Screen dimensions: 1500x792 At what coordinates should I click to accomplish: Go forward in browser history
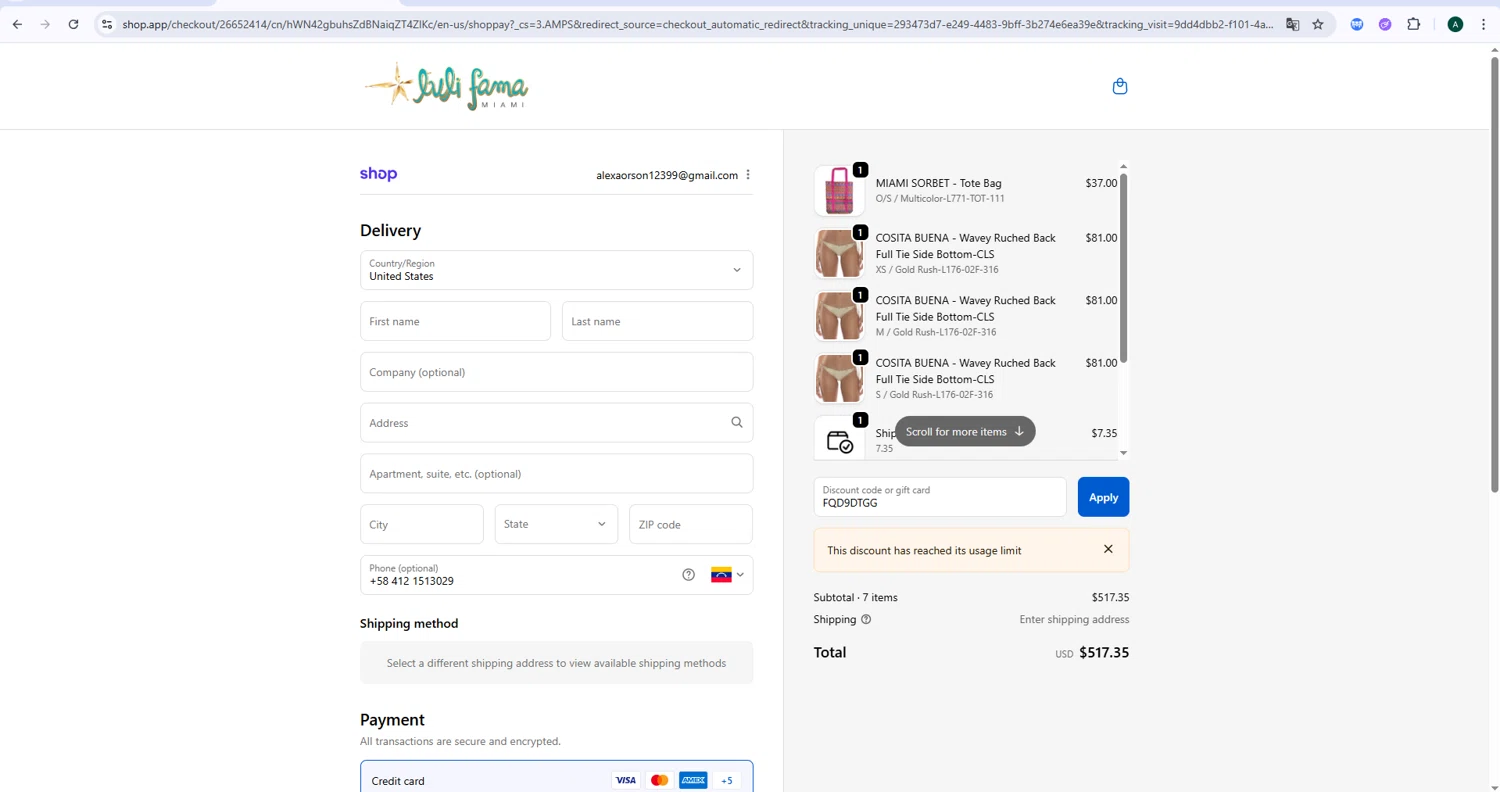[45, 24]
